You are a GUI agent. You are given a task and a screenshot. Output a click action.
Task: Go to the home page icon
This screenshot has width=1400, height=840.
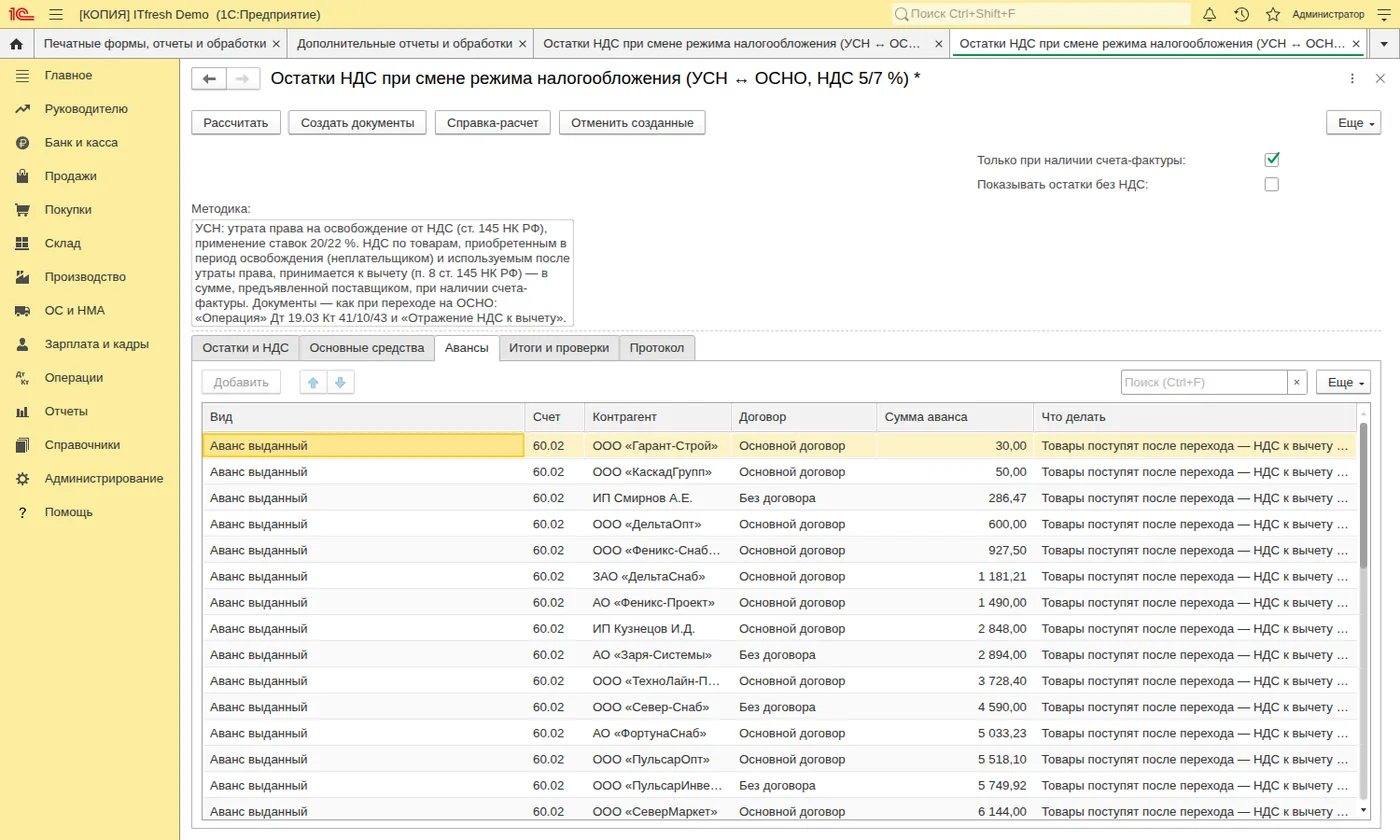click(16, 44)
